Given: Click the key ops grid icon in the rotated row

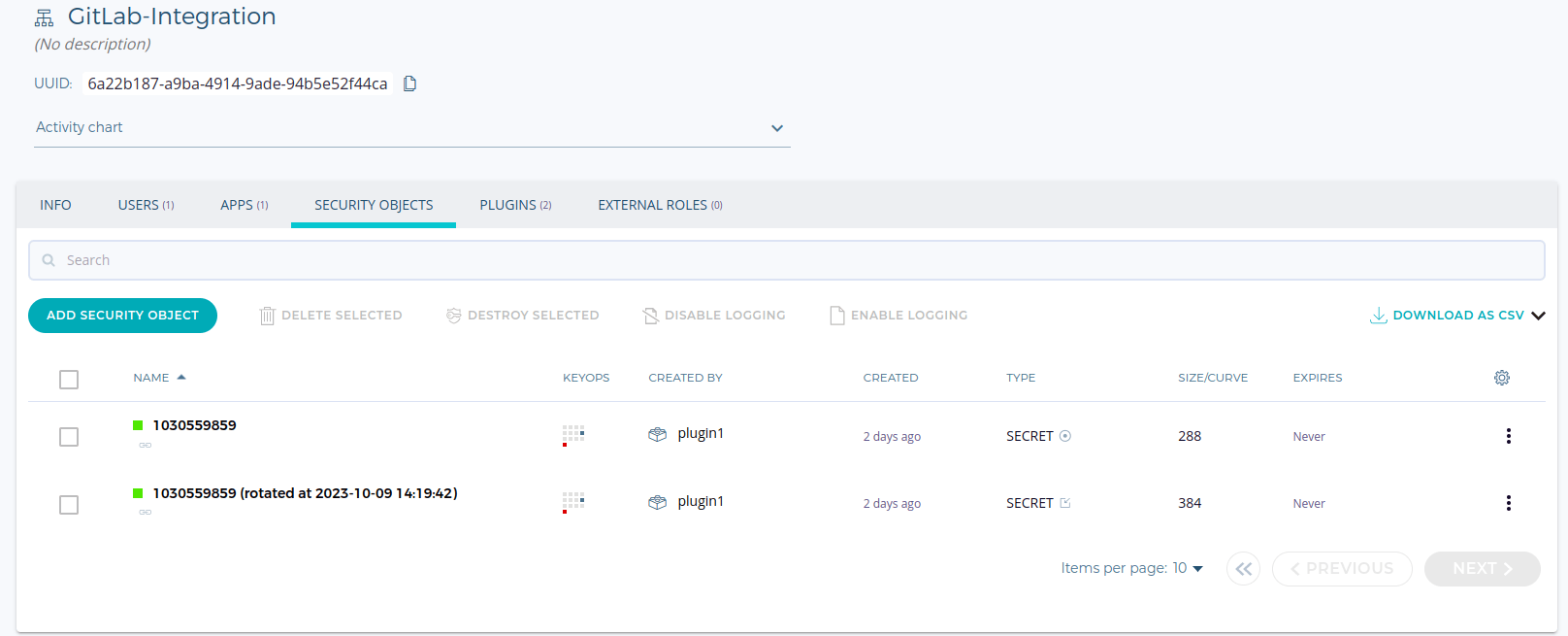Looking at the screenshot, I should pos(573,502).
